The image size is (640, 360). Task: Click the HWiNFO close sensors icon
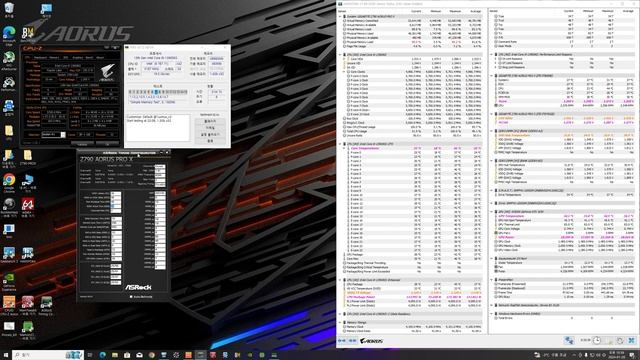click(x=632, y=340)
